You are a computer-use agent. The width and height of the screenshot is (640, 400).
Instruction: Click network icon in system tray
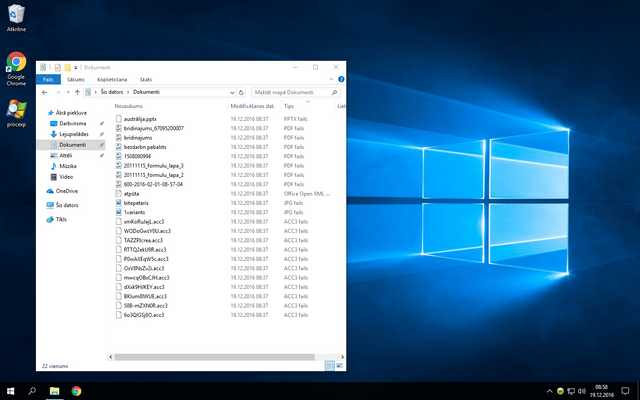(x=571, y=391)
